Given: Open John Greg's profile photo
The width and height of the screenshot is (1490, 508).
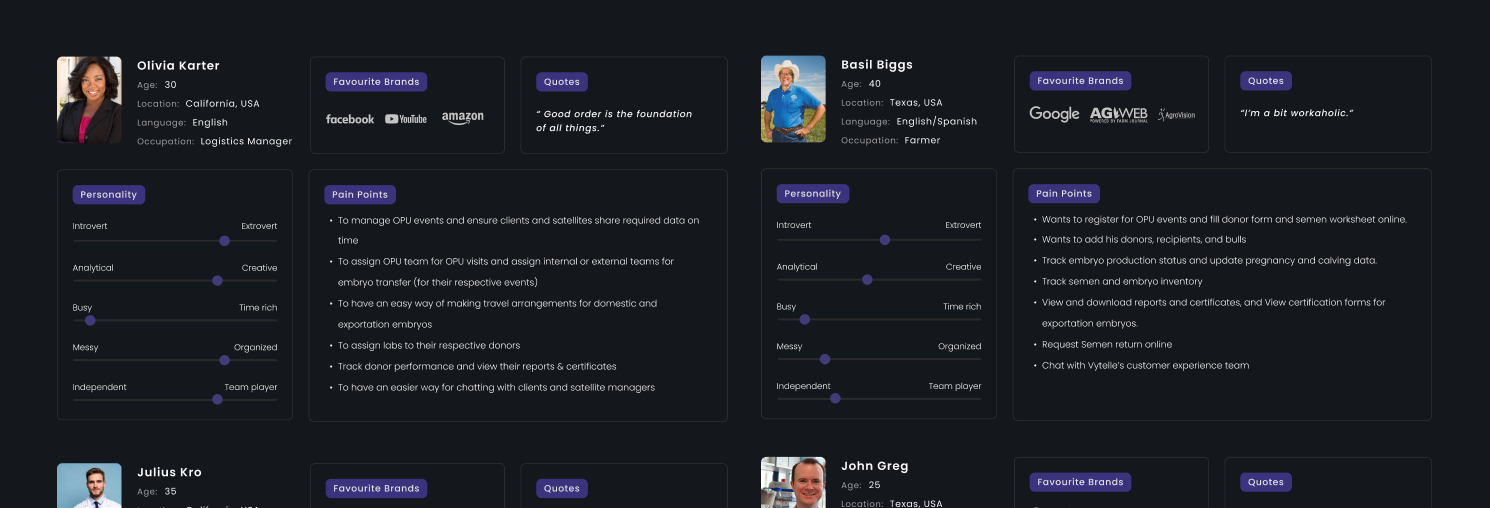Looking at the screenshot, I should click(x=793, y=482).
